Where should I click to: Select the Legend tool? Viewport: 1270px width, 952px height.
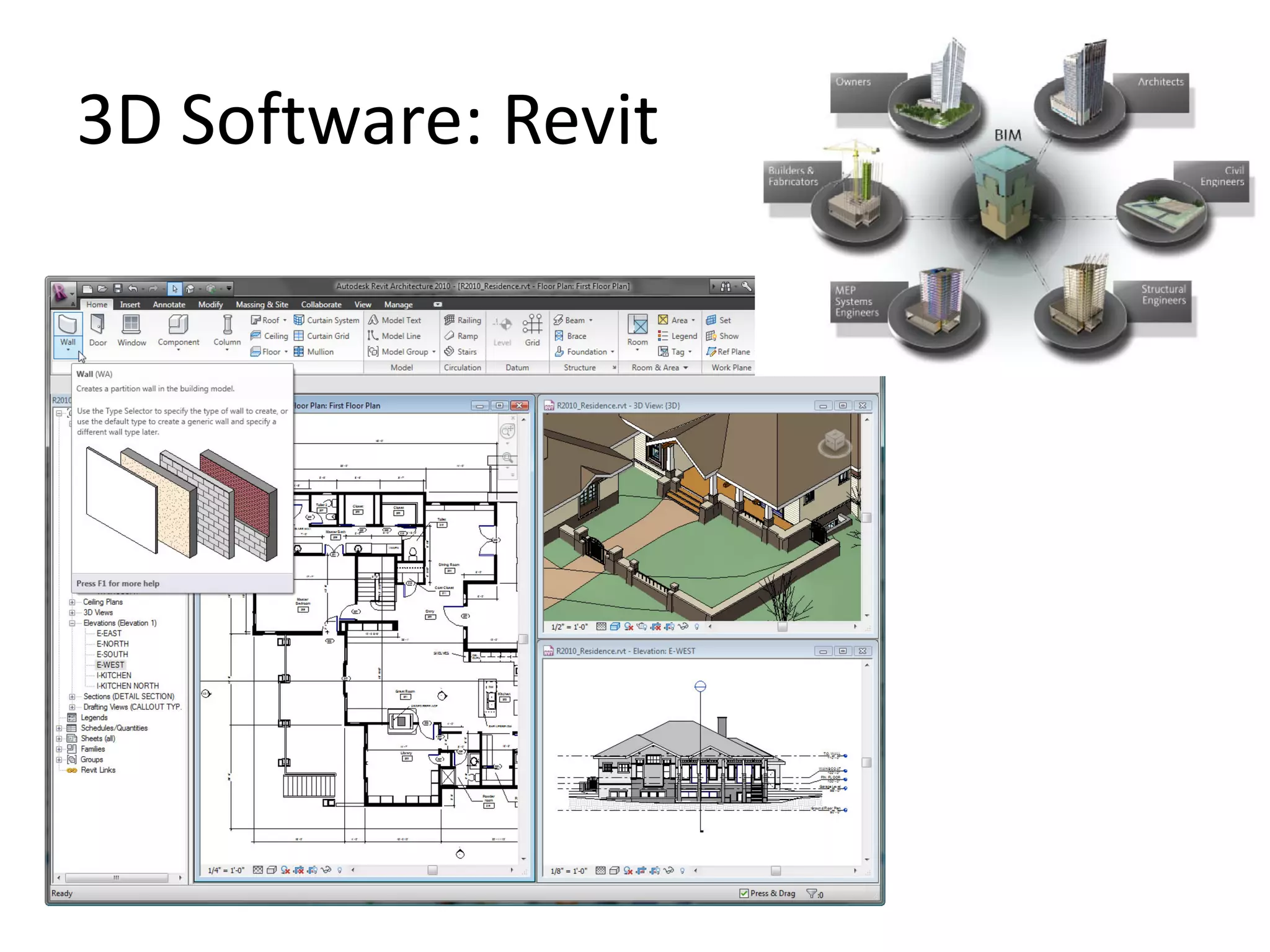click(677, 336)
